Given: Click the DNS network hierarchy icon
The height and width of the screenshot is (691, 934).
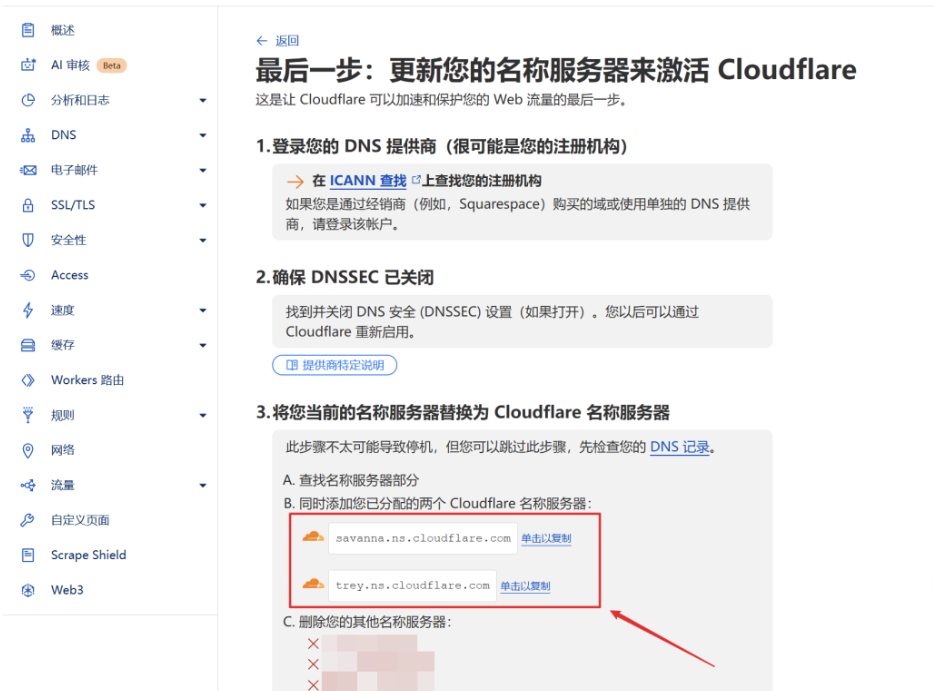Looking at the screenshot, I should (x=28, y=135).
